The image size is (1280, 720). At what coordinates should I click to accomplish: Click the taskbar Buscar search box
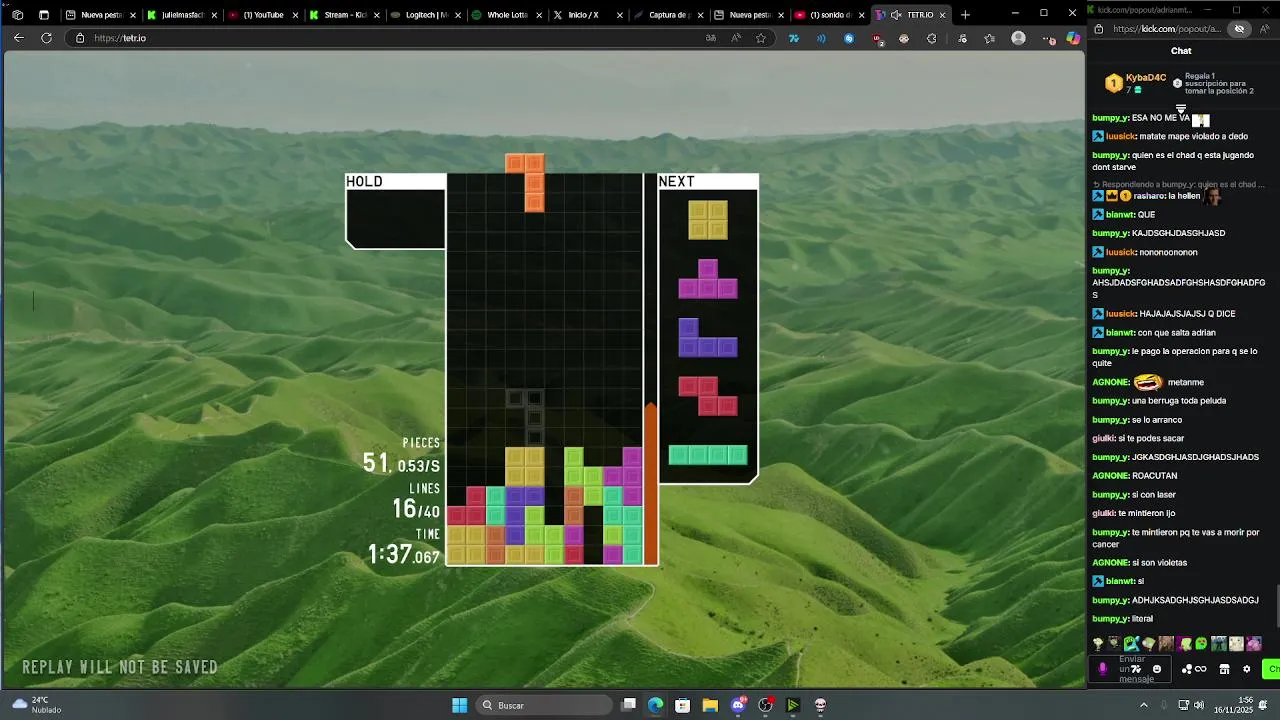(543, 705)
